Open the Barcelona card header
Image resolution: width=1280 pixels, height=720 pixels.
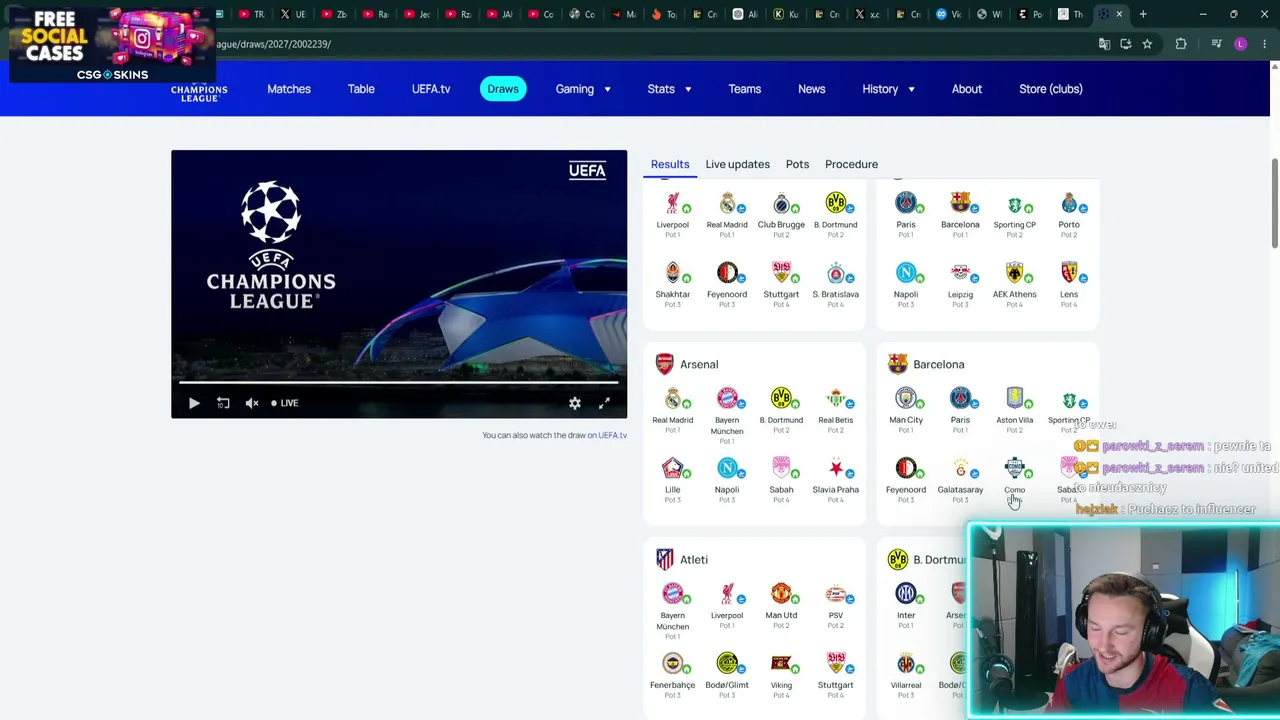point(926,364)
